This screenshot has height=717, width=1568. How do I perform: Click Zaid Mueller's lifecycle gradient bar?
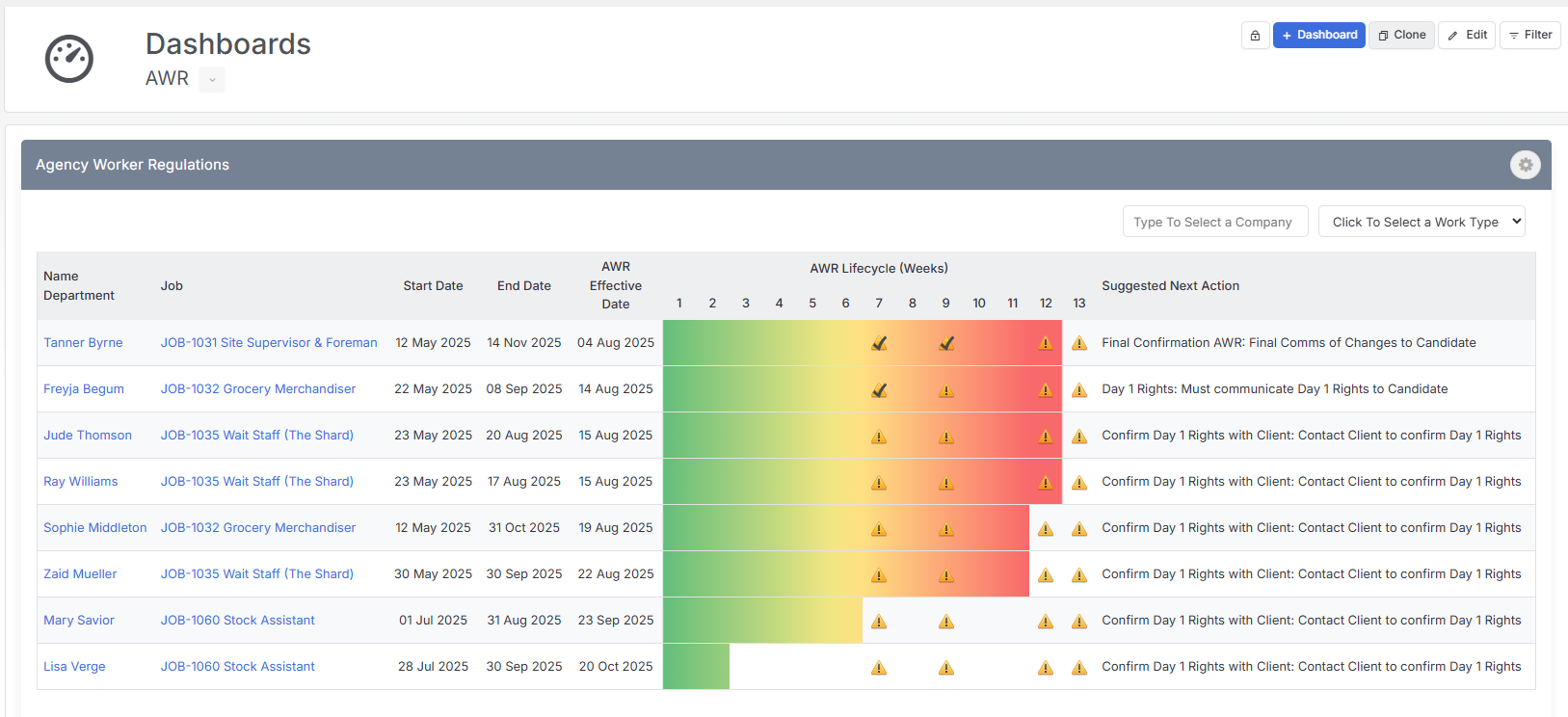[846, 574]
